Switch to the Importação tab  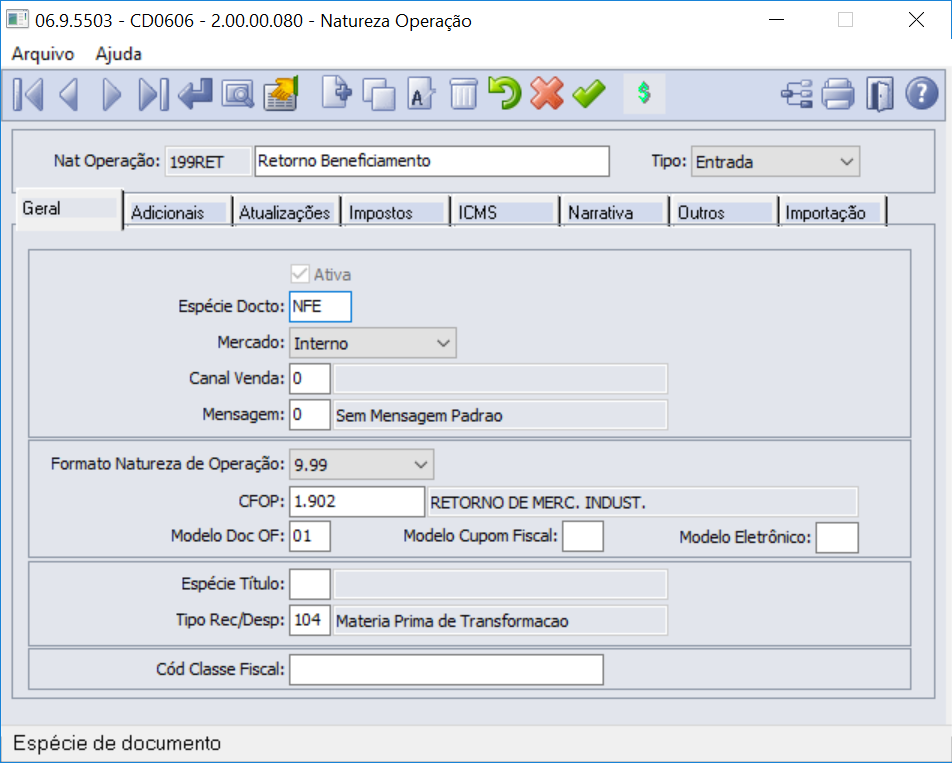tap(833, 212)
